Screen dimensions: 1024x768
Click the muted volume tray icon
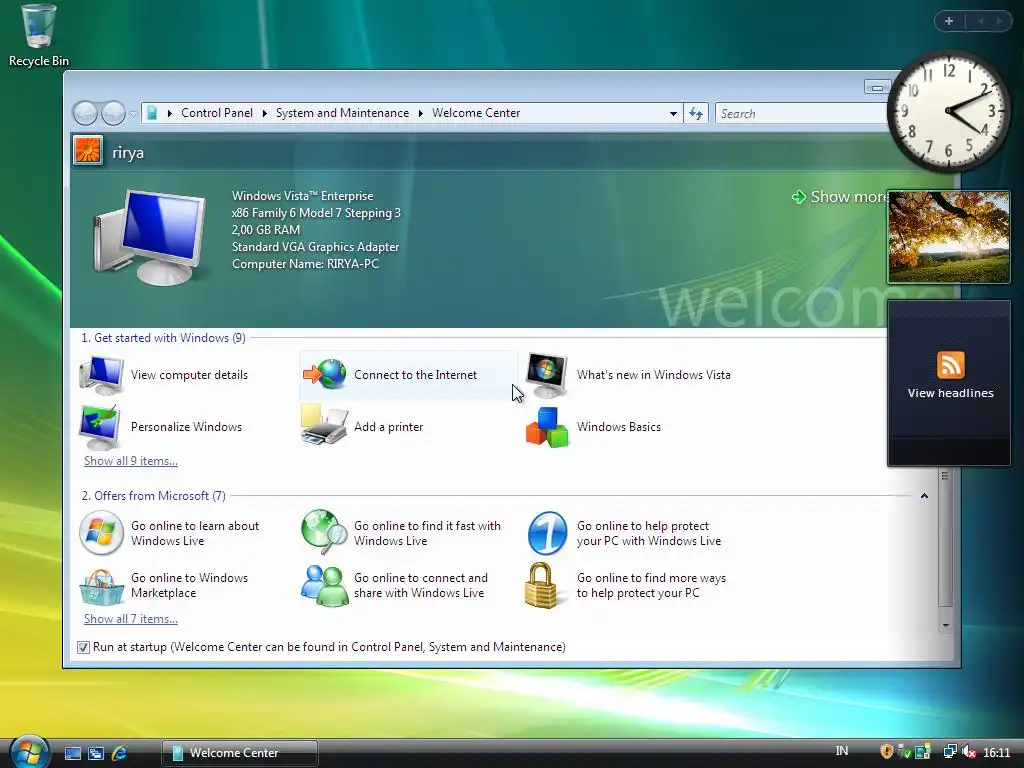point(968,752)
